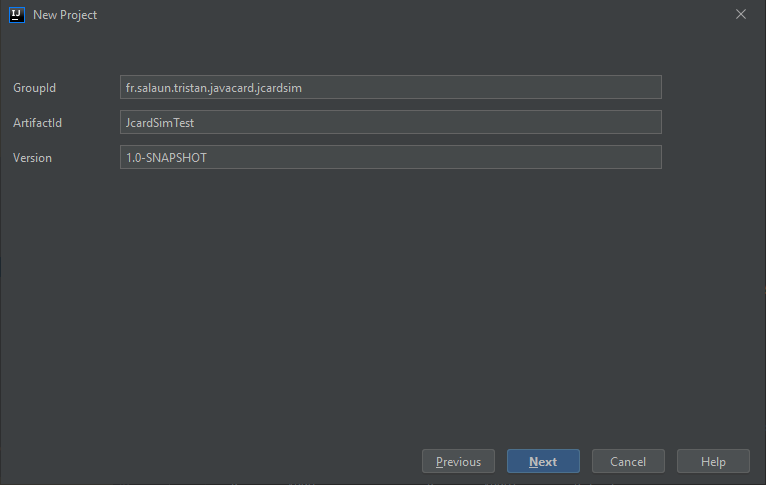The image size is (766, 485).
Task: Close the New Project dialog
Action: pos(741,15)
